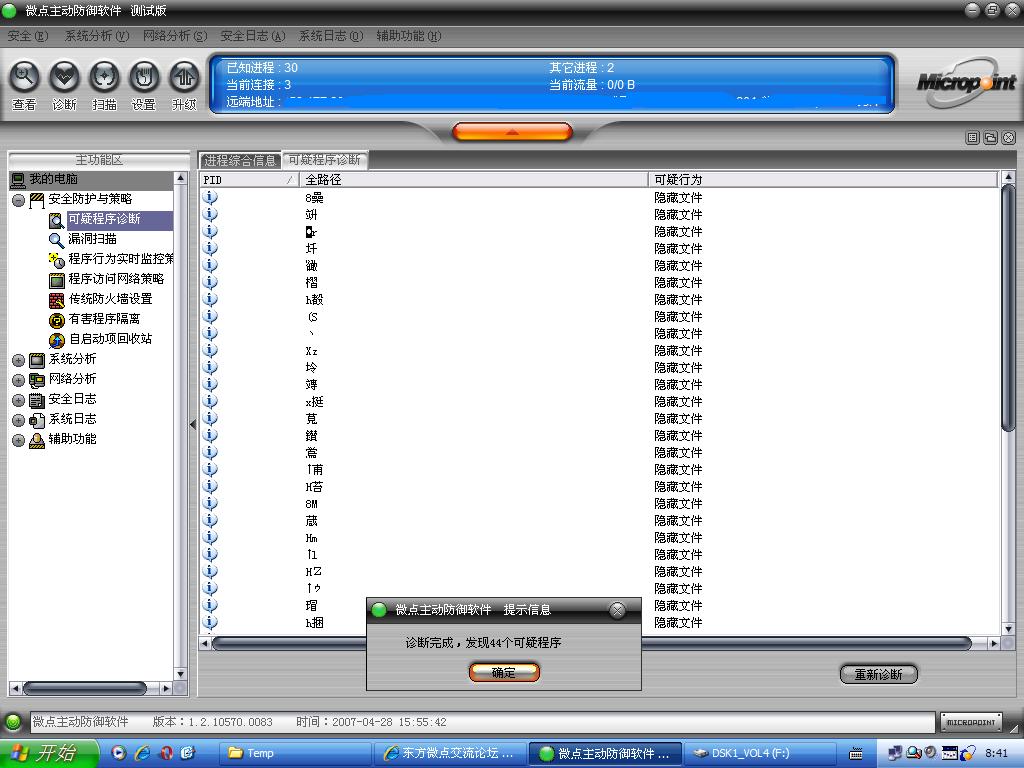Confirm the dialog with 确定 button

point(504,672)
